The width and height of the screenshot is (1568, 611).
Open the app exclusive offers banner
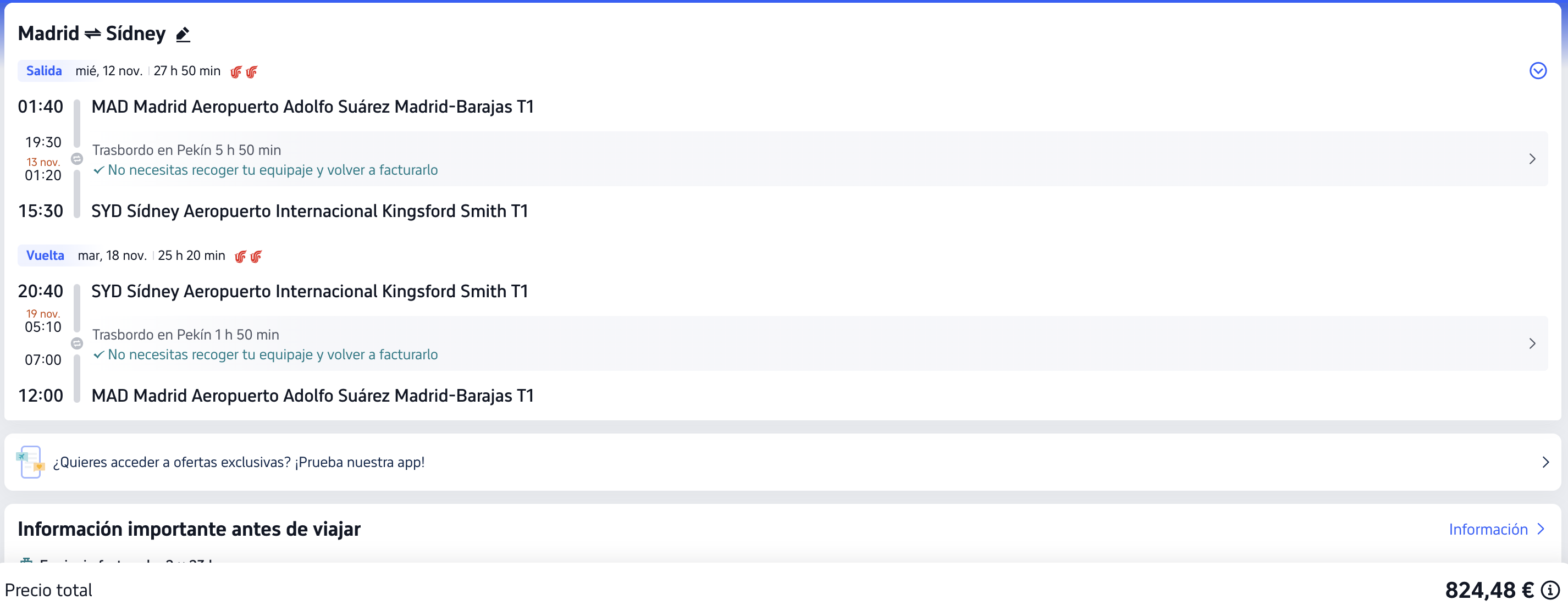point(783,462)
